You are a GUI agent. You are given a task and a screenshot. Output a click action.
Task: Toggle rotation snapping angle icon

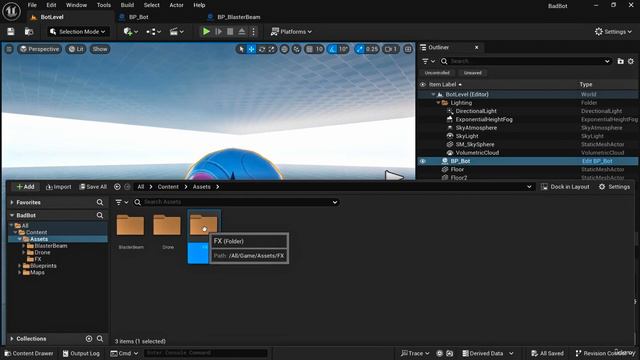click(333, 49)
